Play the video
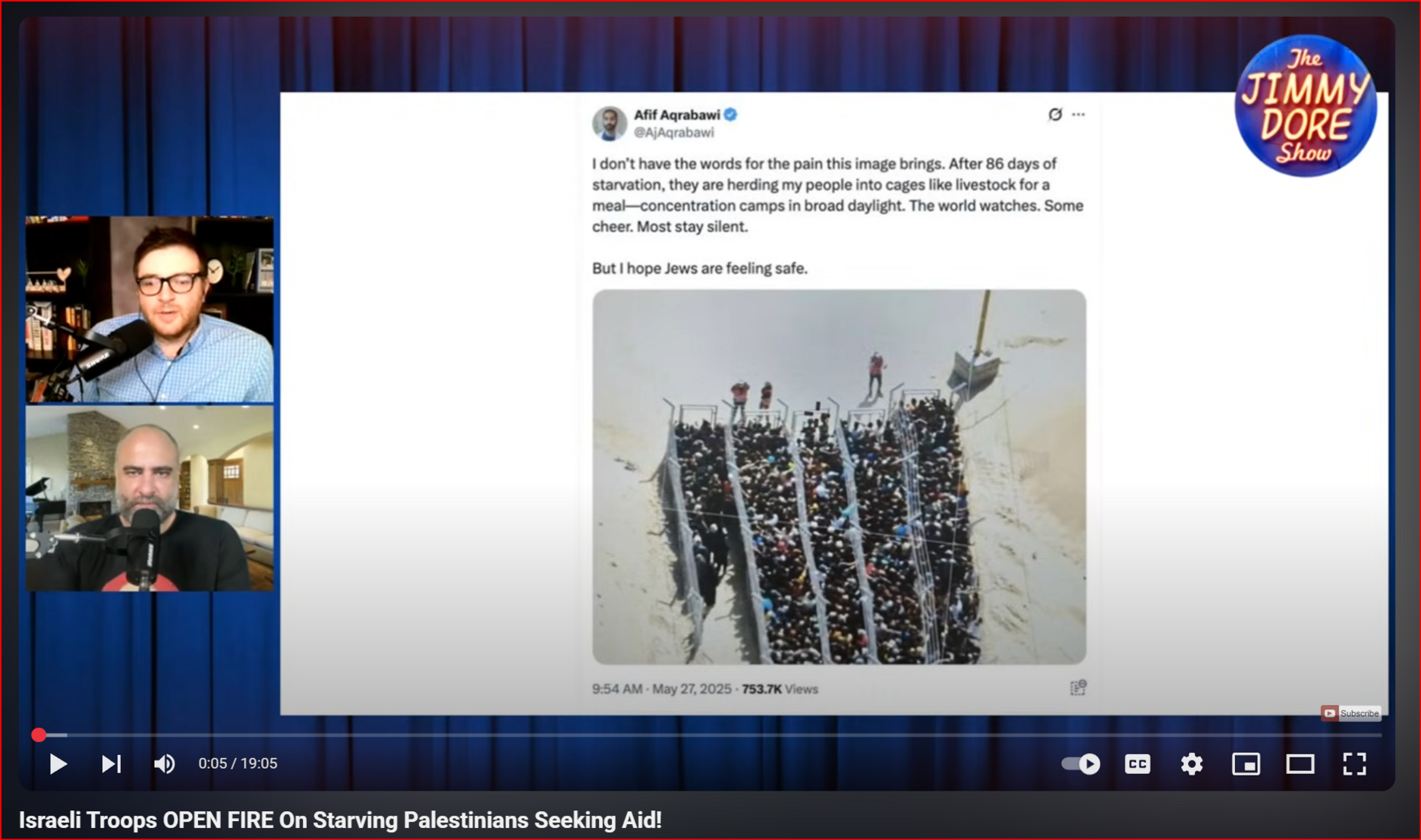The height and width of the screenshot is (840, 1421). point(58,763)
